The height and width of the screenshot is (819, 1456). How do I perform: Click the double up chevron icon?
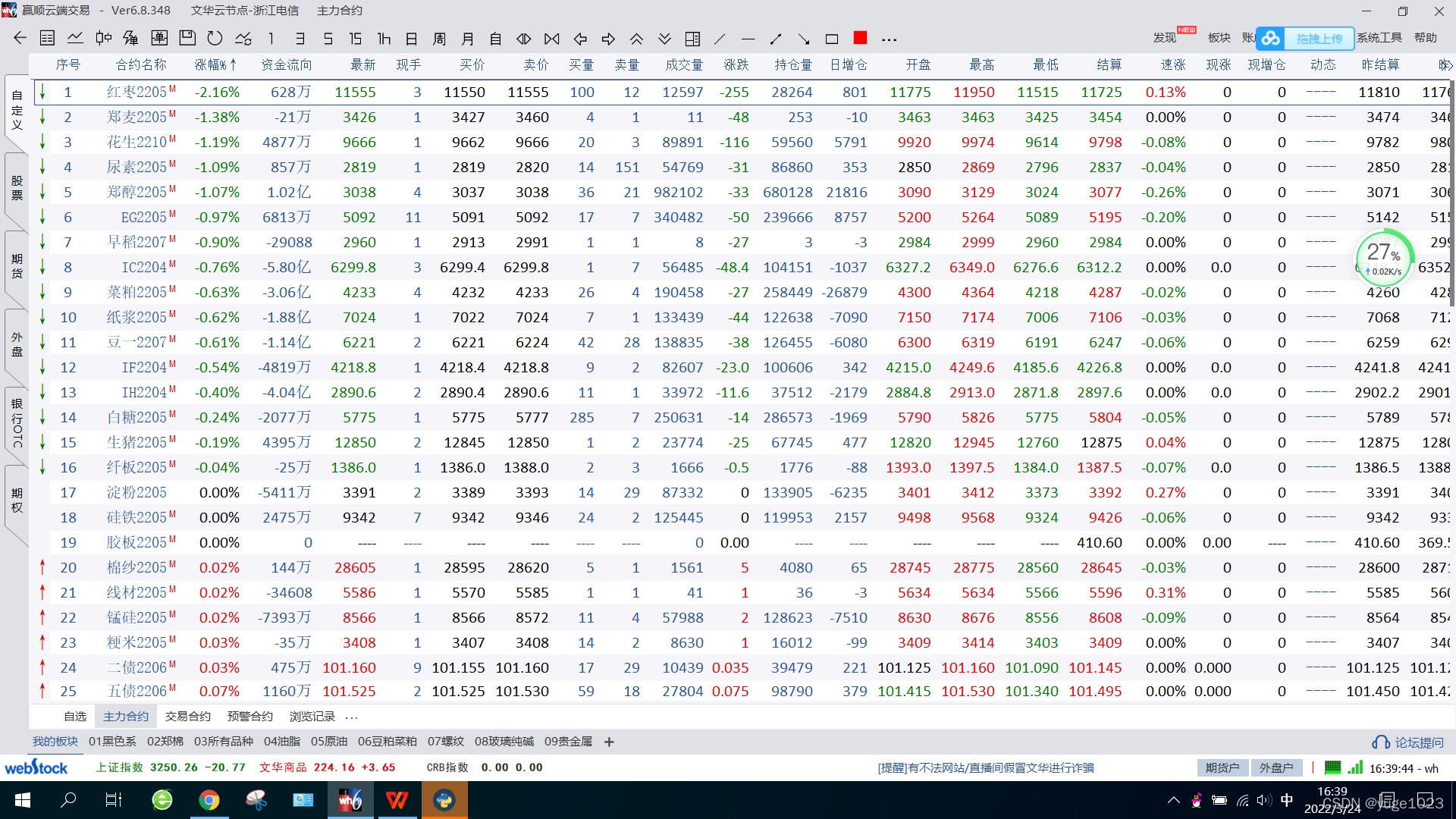pos(636,39)
